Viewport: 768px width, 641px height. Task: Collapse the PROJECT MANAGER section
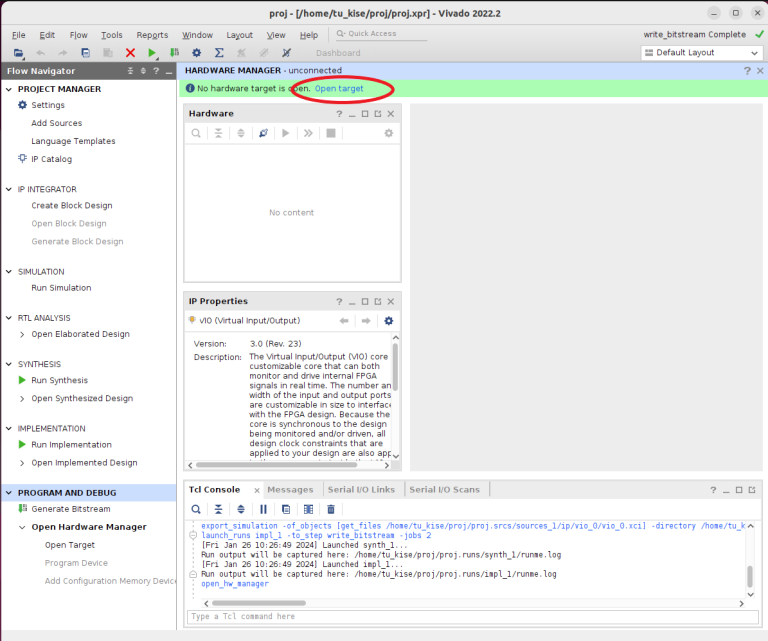[x=9, y=89]
